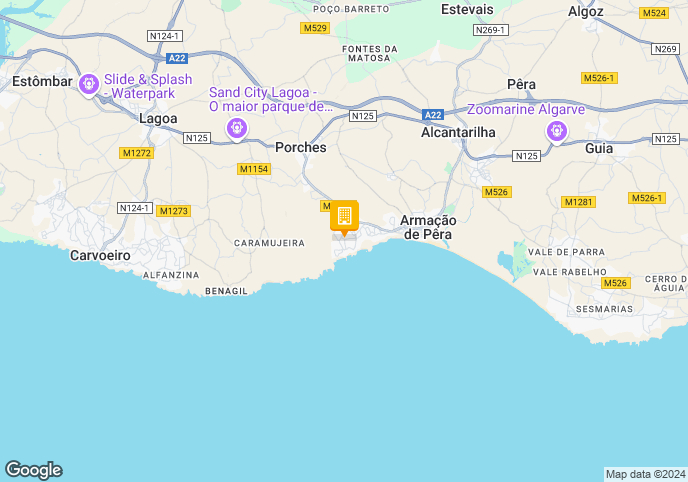
Task: Open the Zoomarine Algarve text label
Action: click(526, 109)
